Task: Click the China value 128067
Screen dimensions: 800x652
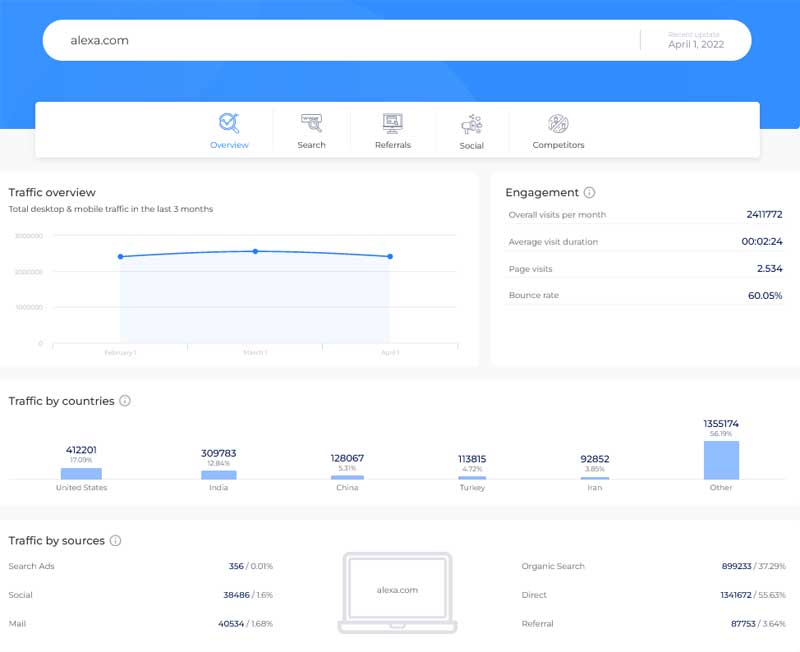Action: [x=347, y=458]
